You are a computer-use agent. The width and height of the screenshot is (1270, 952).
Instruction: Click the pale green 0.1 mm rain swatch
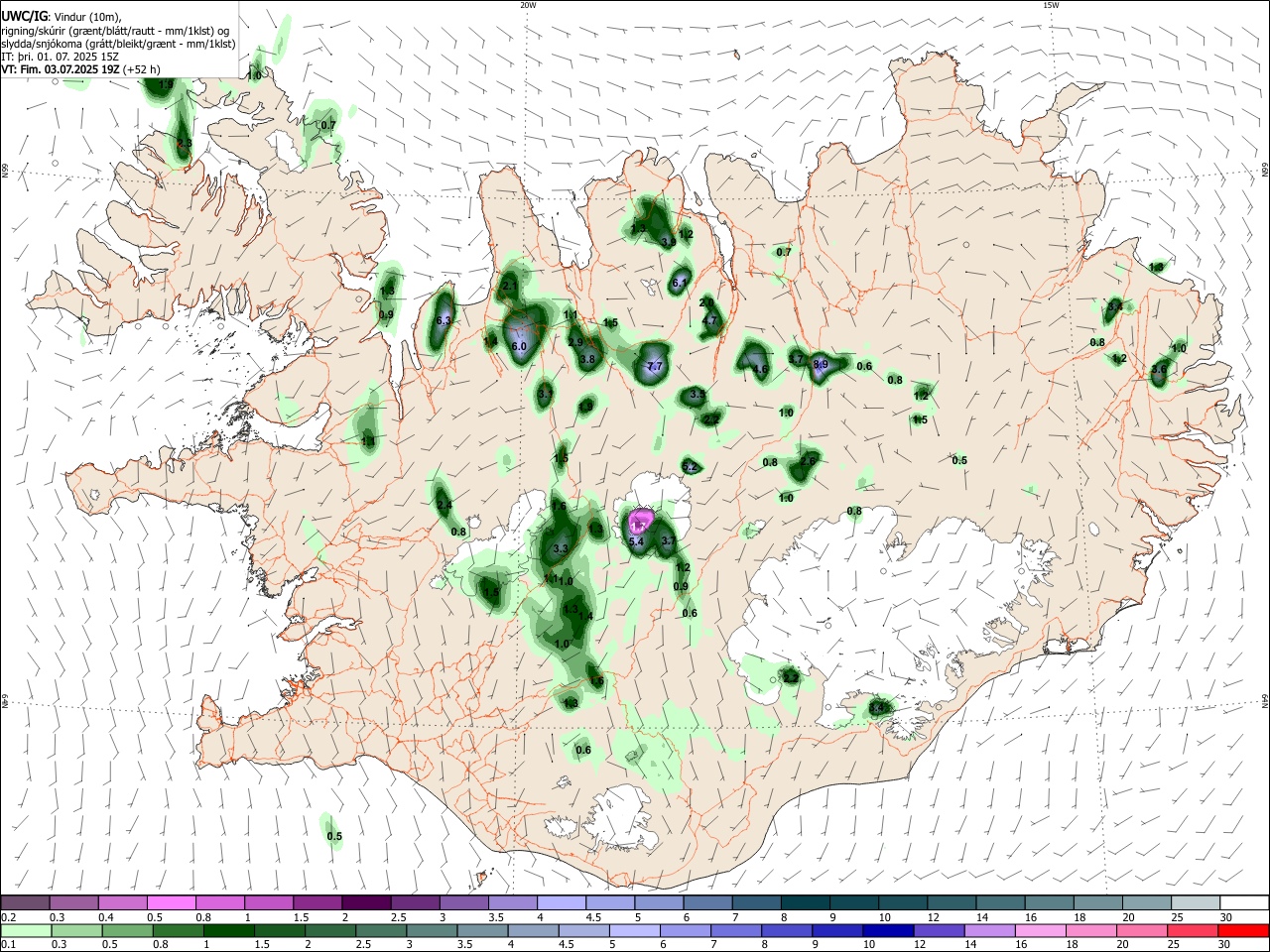tap(25, 930)
